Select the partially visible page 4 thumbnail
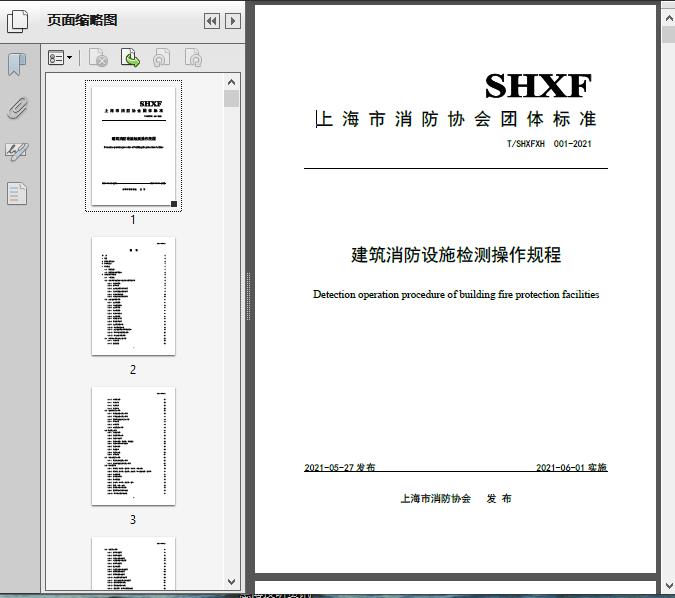This screenshot has height=598, width=675. point(133,563)
